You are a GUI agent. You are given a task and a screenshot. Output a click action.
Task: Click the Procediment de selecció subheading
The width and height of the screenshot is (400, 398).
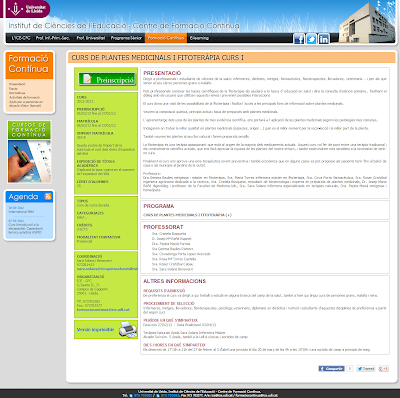(x=169, y=304)
